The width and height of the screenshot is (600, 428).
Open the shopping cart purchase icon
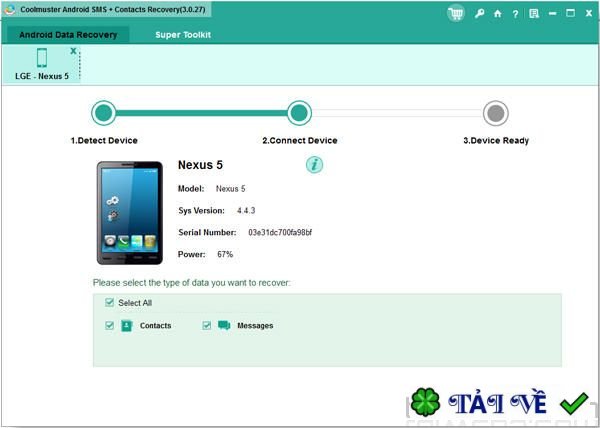tap(456, 14)
